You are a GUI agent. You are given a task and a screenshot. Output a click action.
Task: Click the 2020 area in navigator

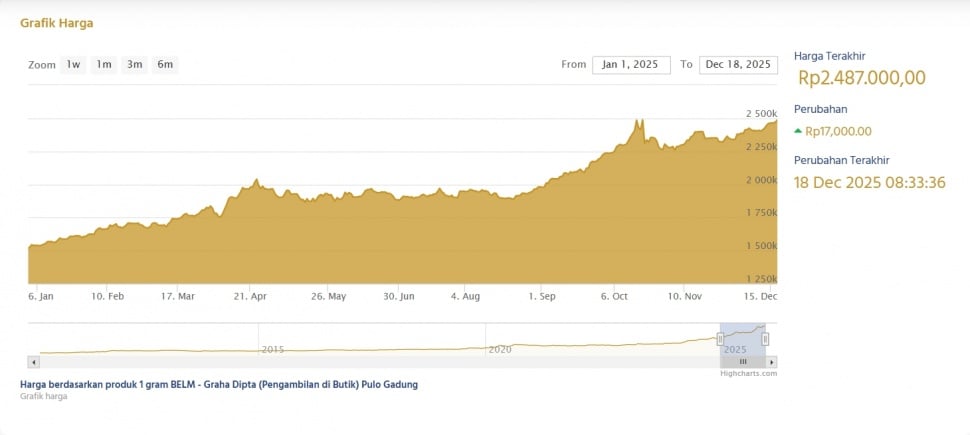(499, 348)
